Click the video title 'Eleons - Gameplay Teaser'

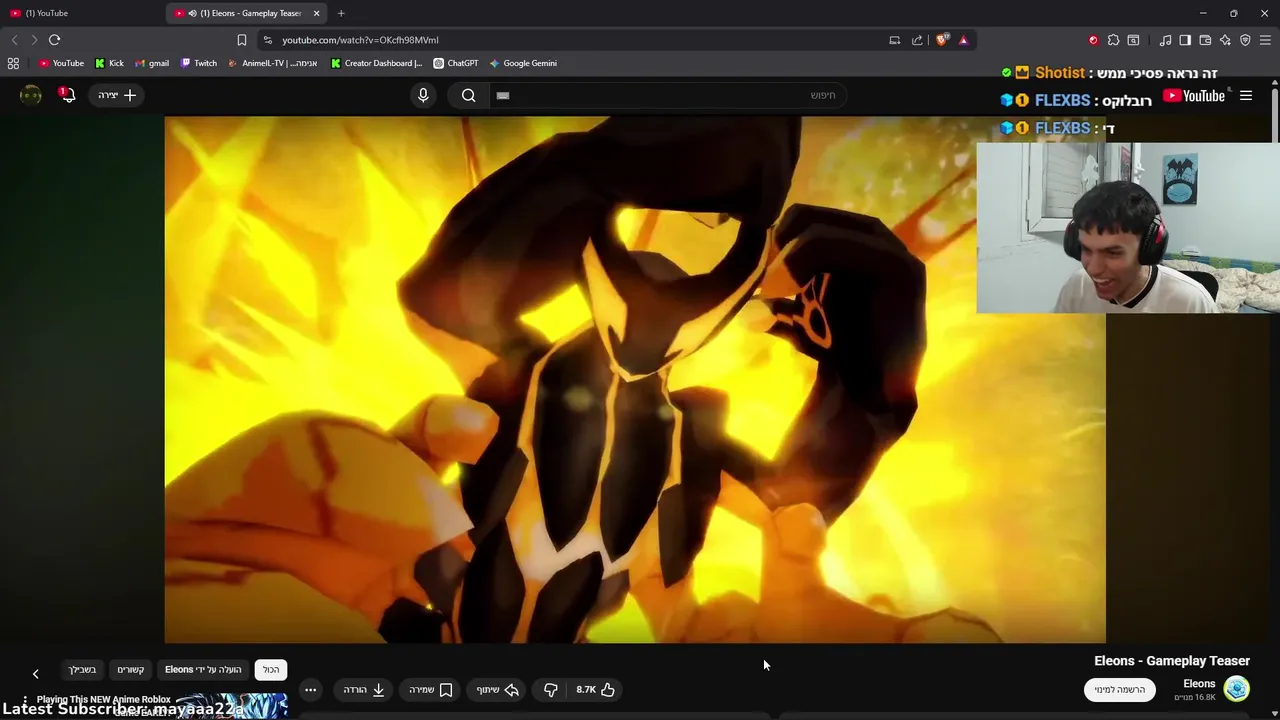[x=1172, y=661]
